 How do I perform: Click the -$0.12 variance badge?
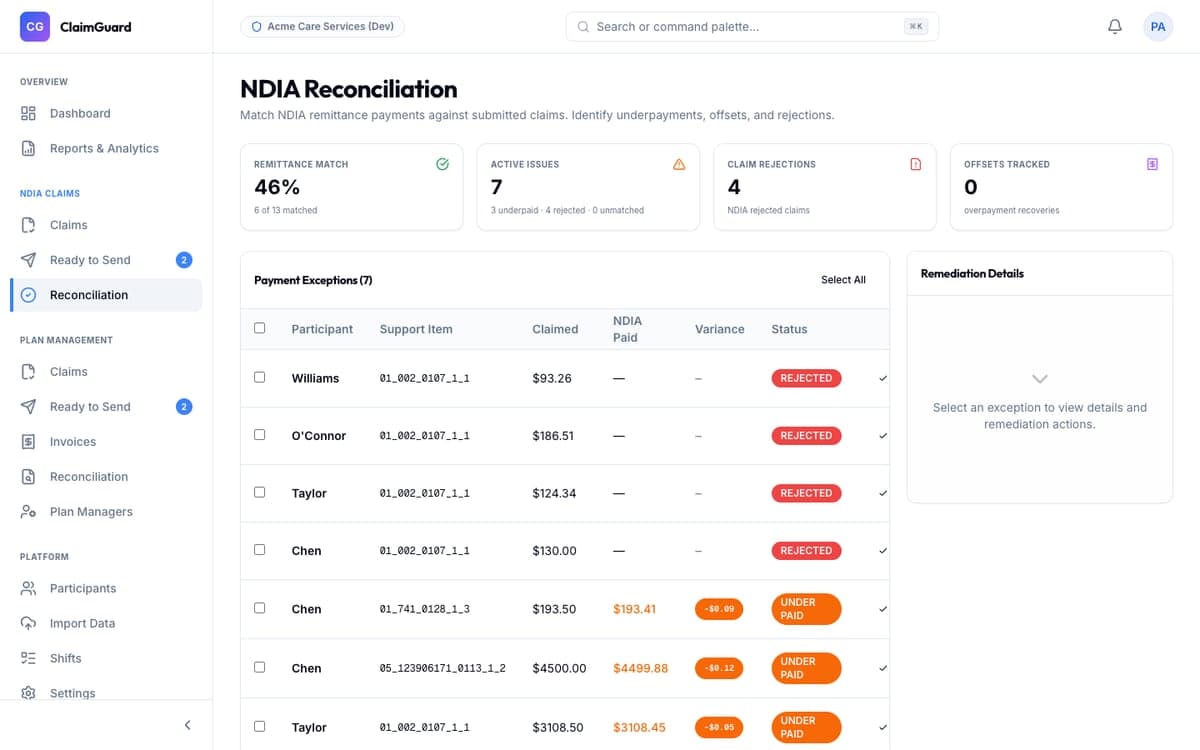(719, 668)
